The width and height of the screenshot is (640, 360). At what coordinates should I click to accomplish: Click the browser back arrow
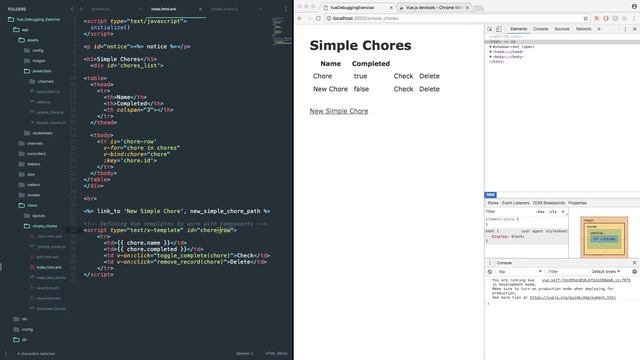[x=300, y=18]
